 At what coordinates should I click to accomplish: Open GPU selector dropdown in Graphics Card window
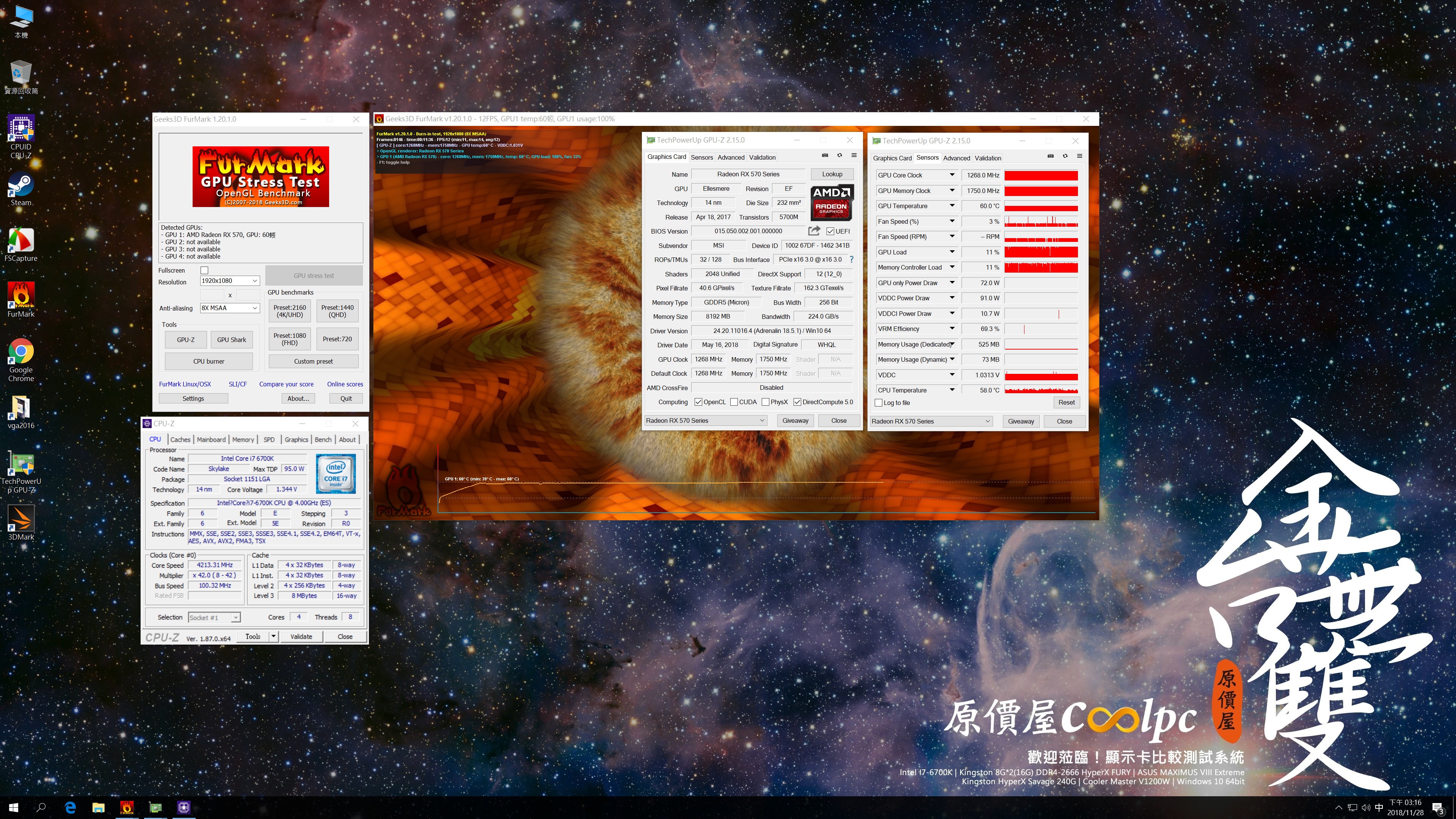tap(705, 420)
